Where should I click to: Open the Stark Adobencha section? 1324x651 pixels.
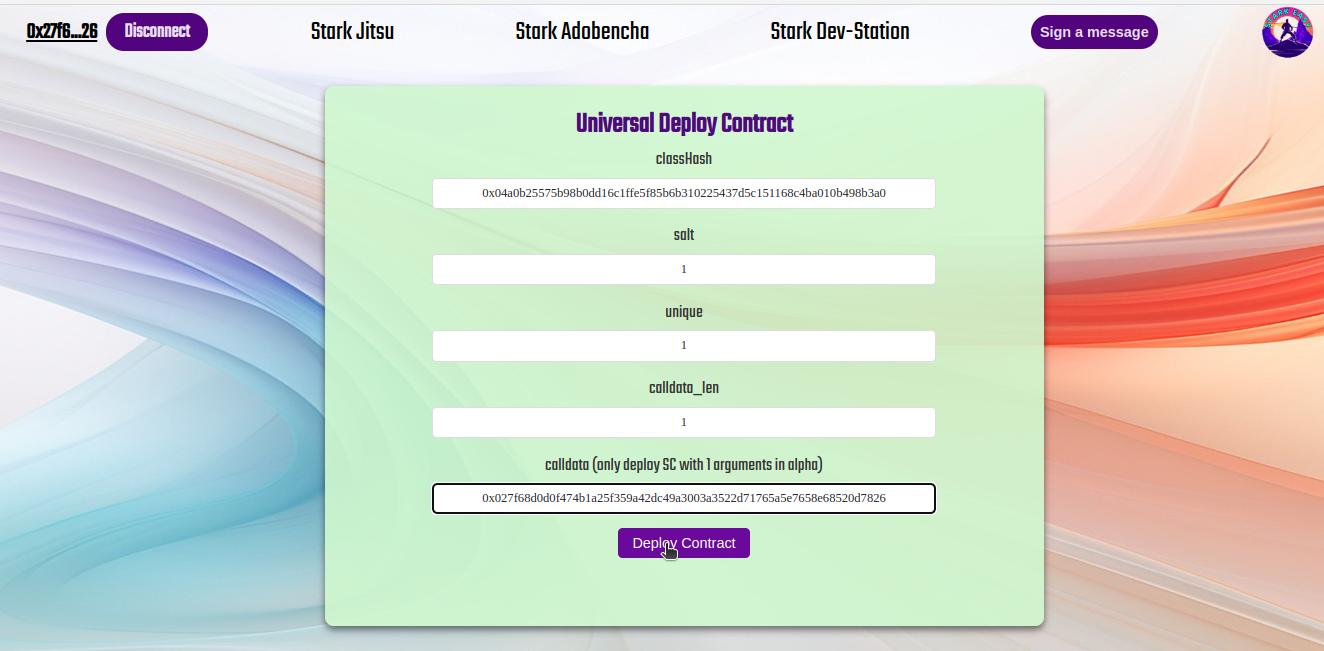[582, 32]
